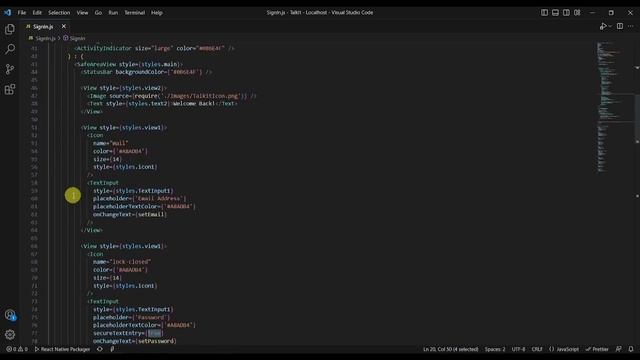Change indentation via Spaces: 2
Viewport: 640px width, 360px height.
click(495, 349)
